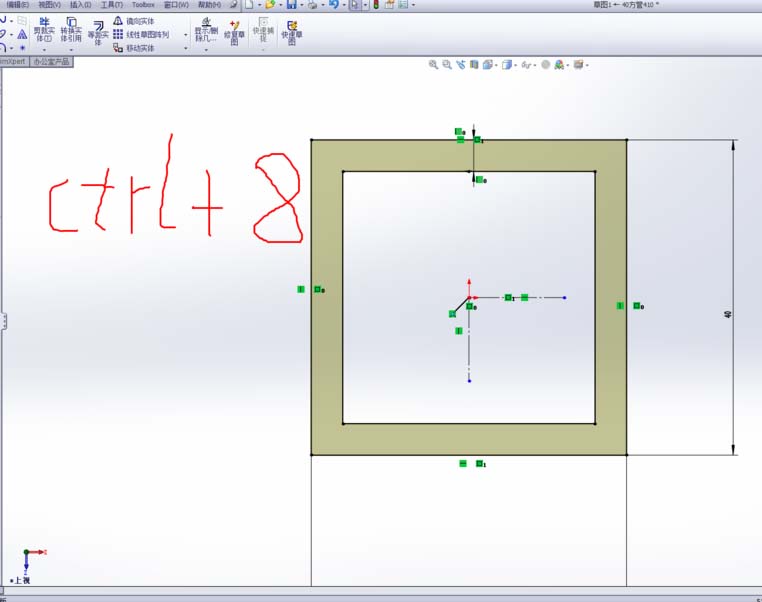Open the 工具(T) Tools menu

(x=111, y=4)
